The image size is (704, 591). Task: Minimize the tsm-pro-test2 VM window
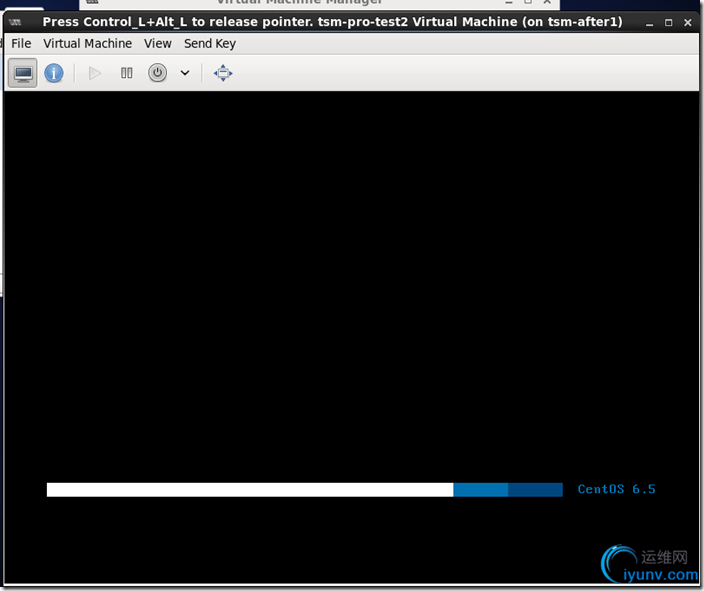(650, 22)
